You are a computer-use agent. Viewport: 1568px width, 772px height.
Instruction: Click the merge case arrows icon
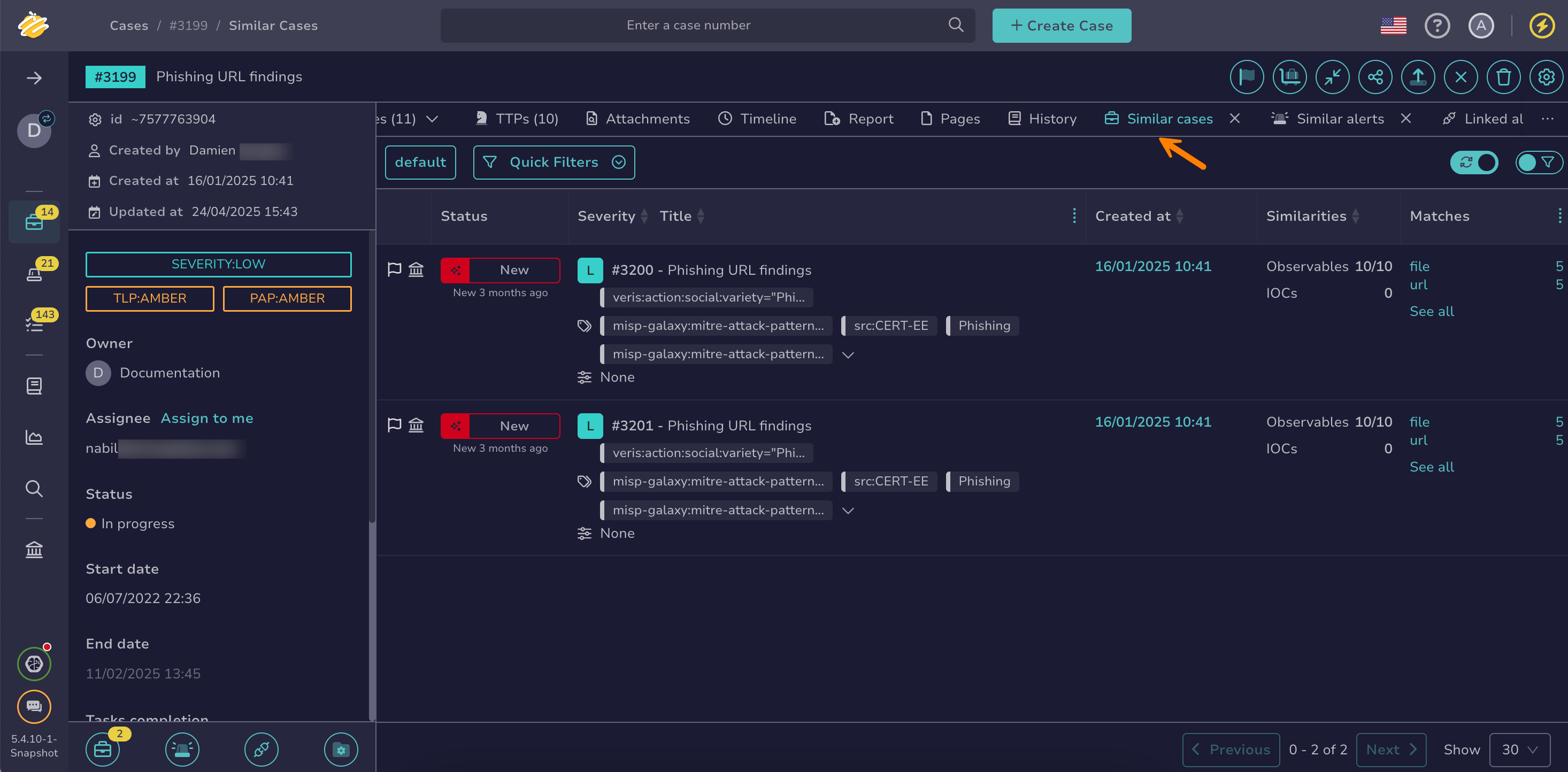(x=1333, y=76)
